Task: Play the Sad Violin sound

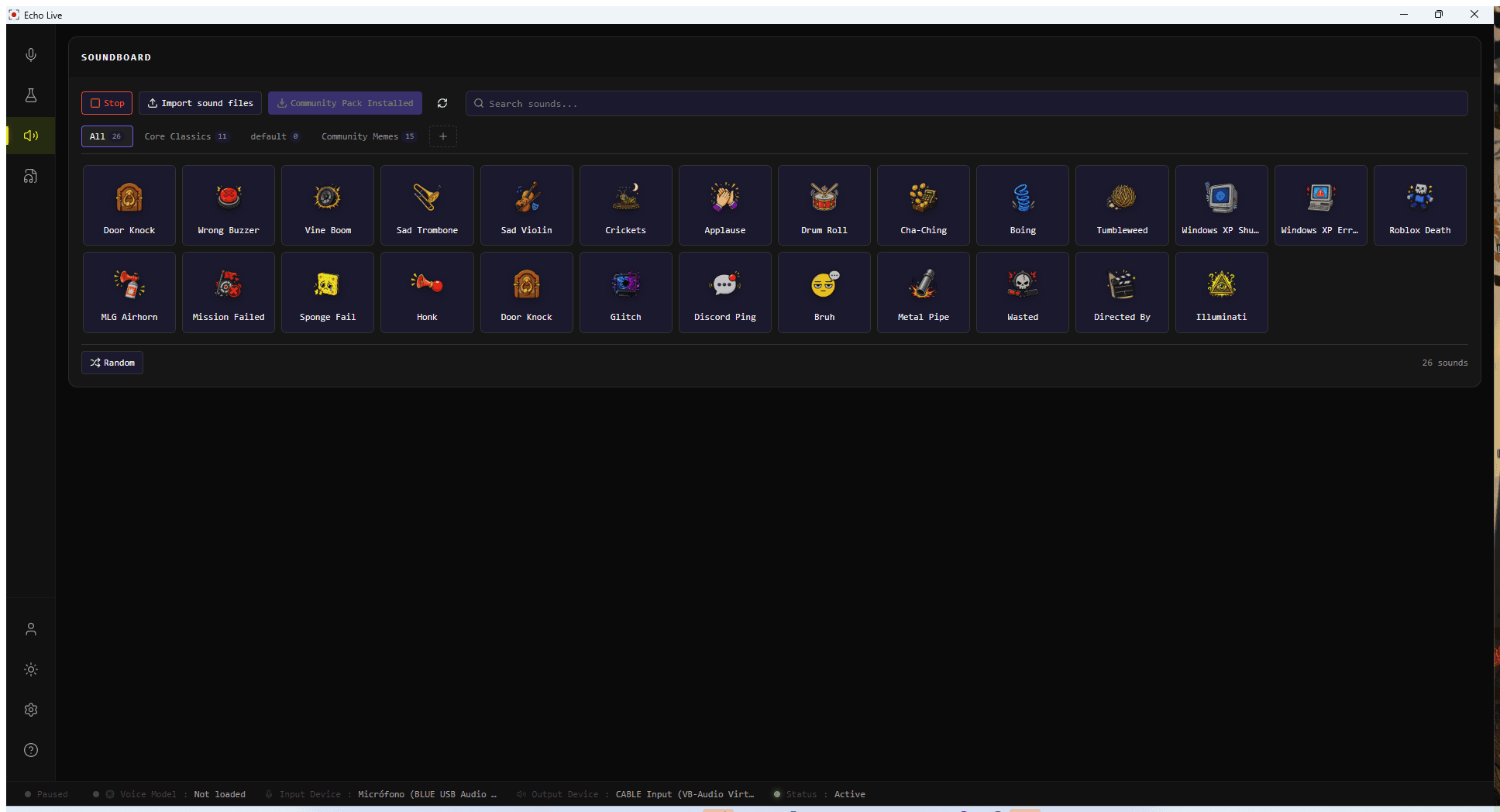Action: tap(526, 205)
